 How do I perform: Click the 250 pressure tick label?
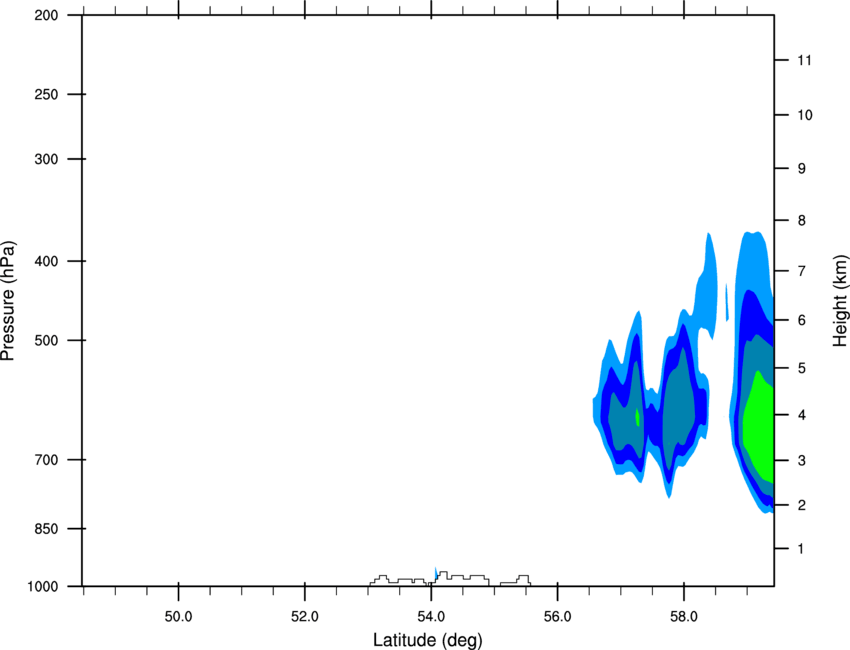point(46,94)
